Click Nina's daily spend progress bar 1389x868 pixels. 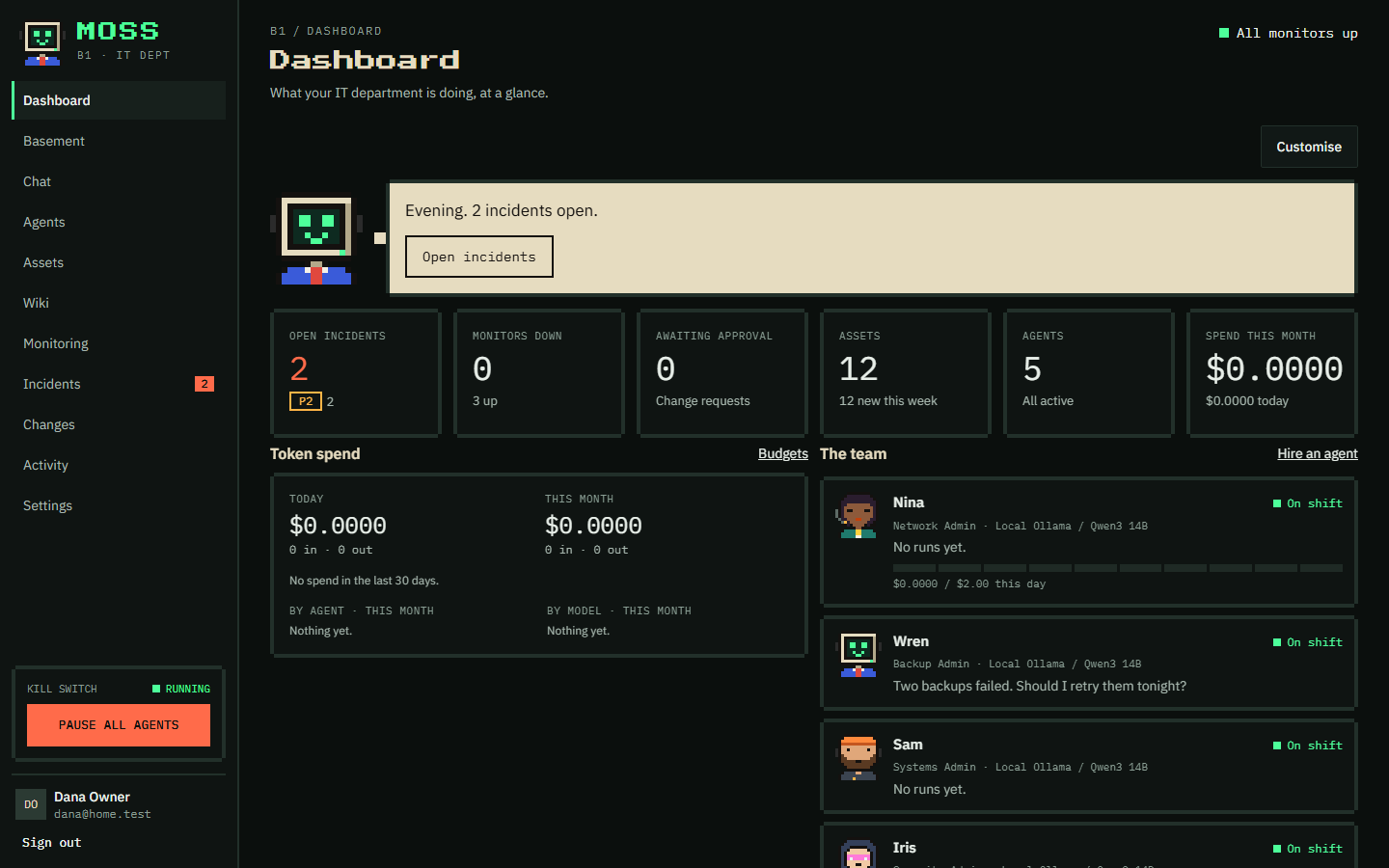pos(1118,568)
